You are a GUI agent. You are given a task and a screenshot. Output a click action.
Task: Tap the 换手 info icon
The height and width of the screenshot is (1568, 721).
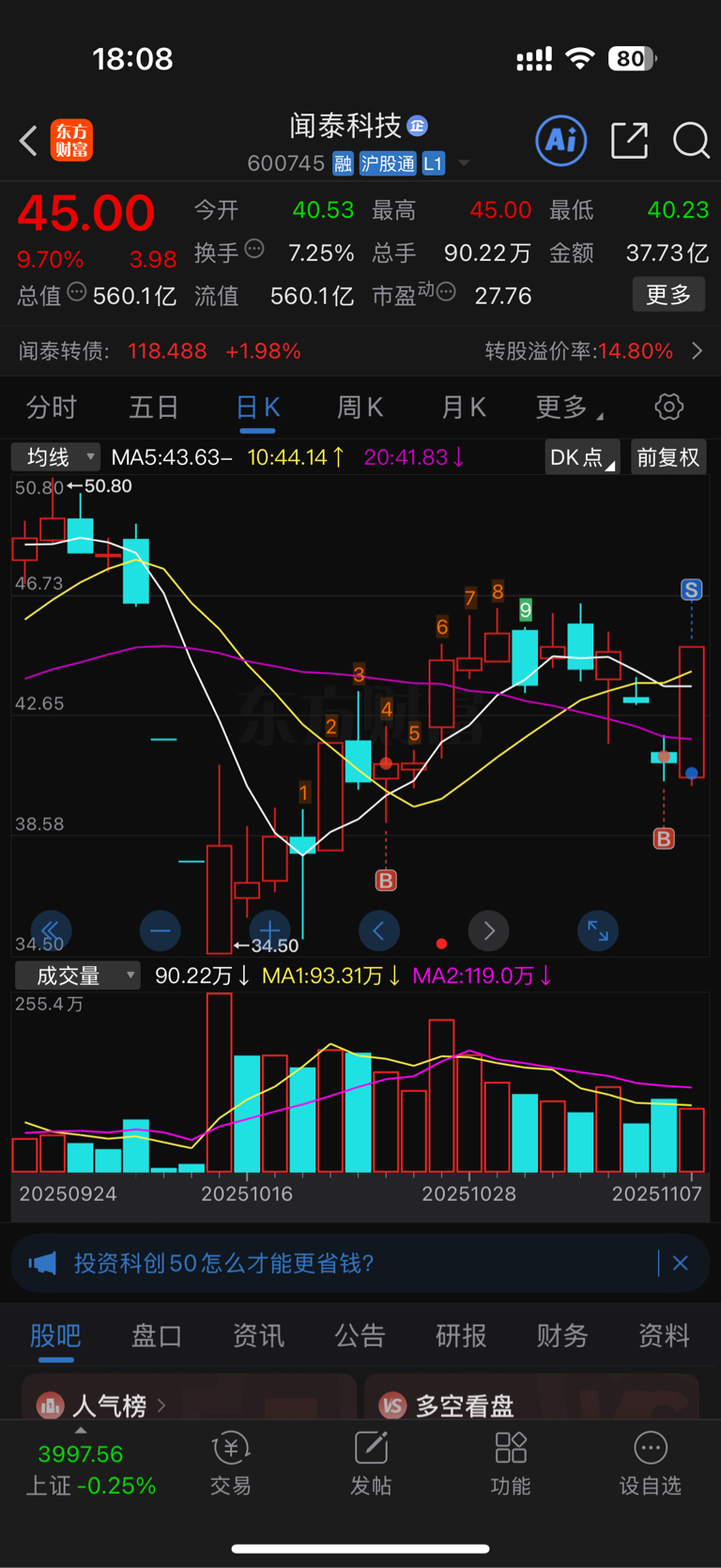click(x=254, y=250)
